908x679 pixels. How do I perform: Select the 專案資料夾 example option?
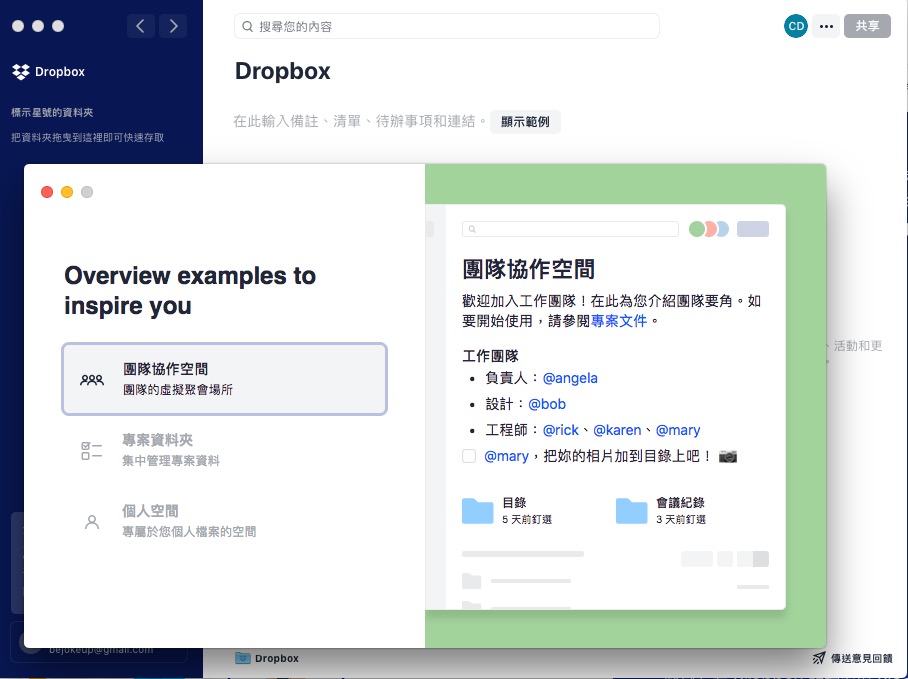tap(225, 450)
